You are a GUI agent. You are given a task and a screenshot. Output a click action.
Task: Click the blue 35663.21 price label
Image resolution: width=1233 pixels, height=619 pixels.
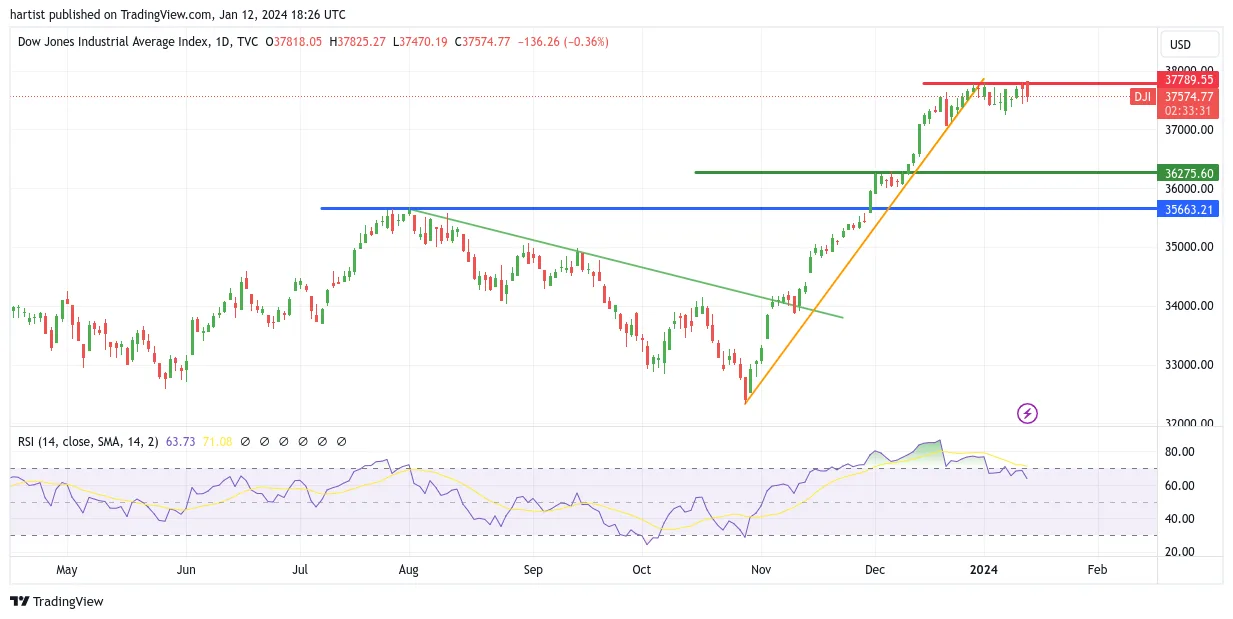[1189, 209]
